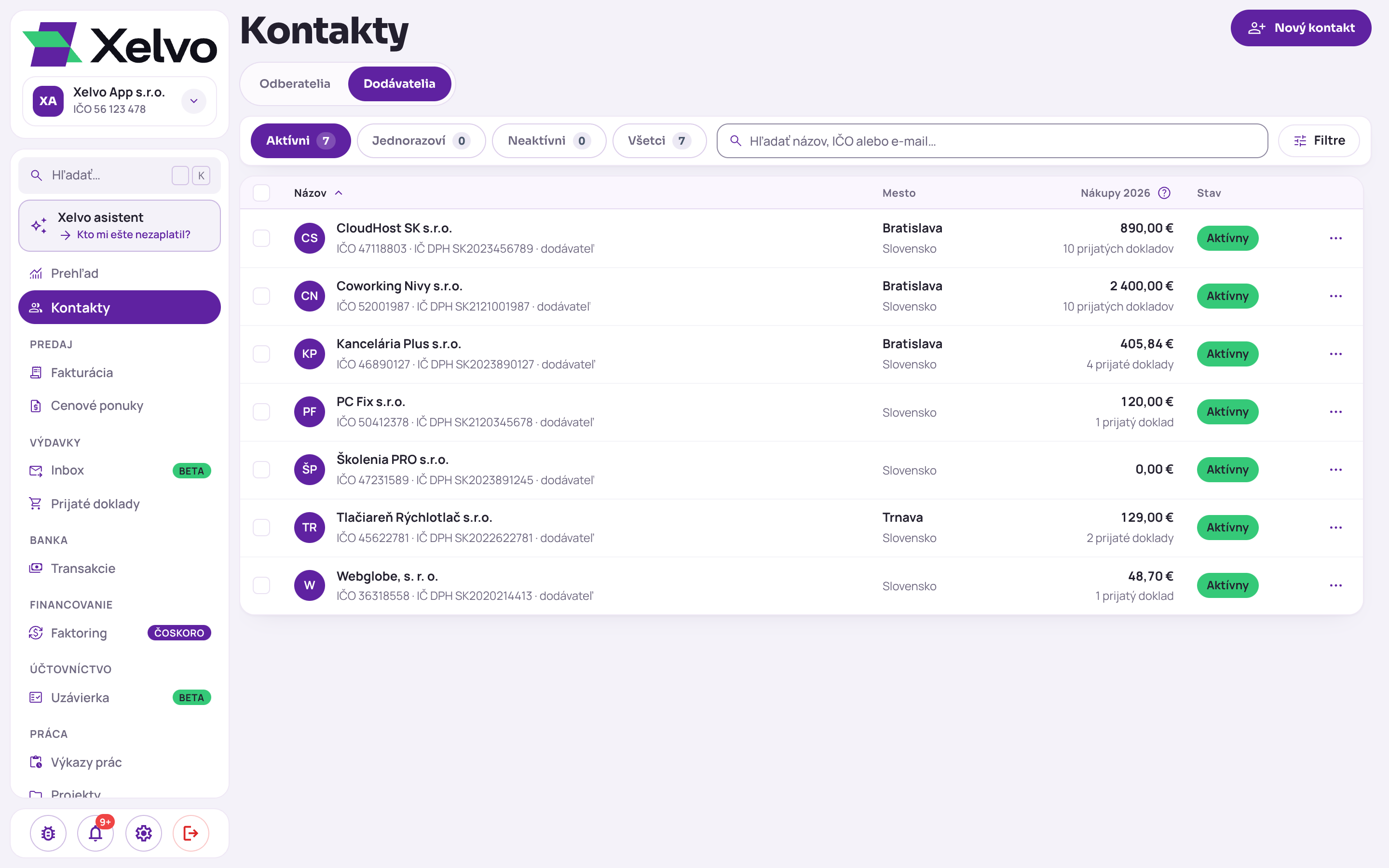
Task: Open Inbox in sidebar
Action: [x=120, y=470]
